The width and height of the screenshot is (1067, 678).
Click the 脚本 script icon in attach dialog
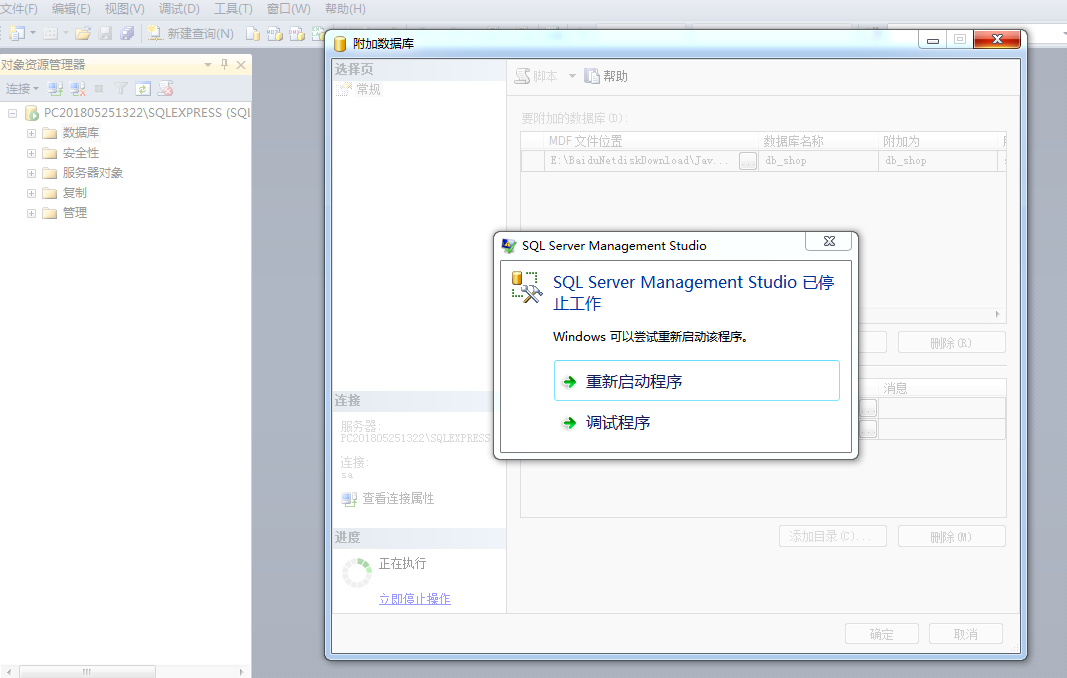pyautogui.click(x=523, y=76)
